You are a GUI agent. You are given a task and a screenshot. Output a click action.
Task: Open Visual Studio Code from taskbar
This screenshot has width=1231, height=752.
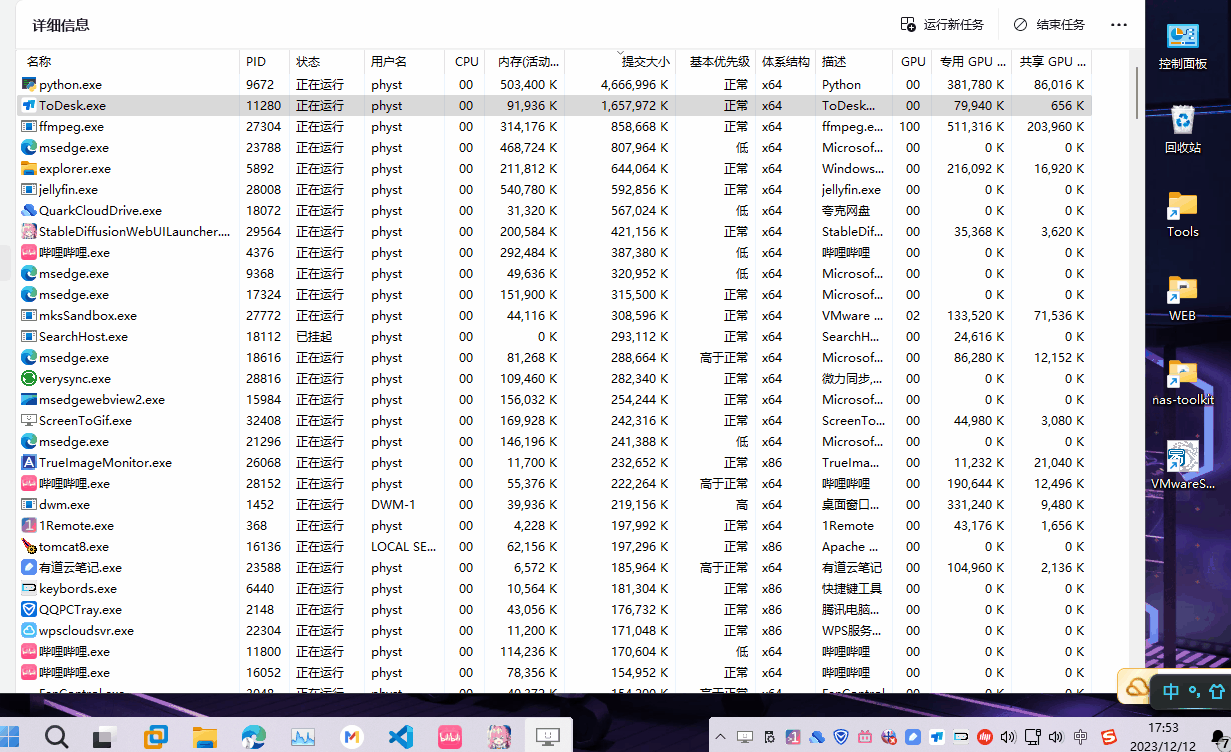400,737
